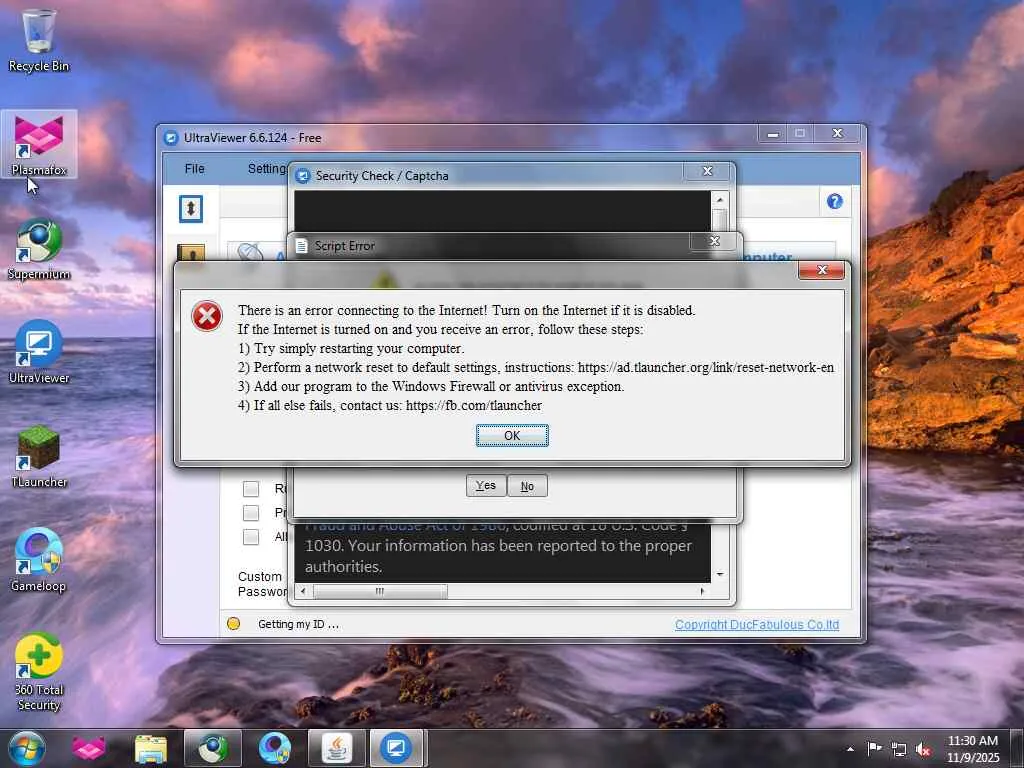Viewport: 1024px width, 768px height.
Task: Click No in the Script Error dialog
Action: pos(527,486)
